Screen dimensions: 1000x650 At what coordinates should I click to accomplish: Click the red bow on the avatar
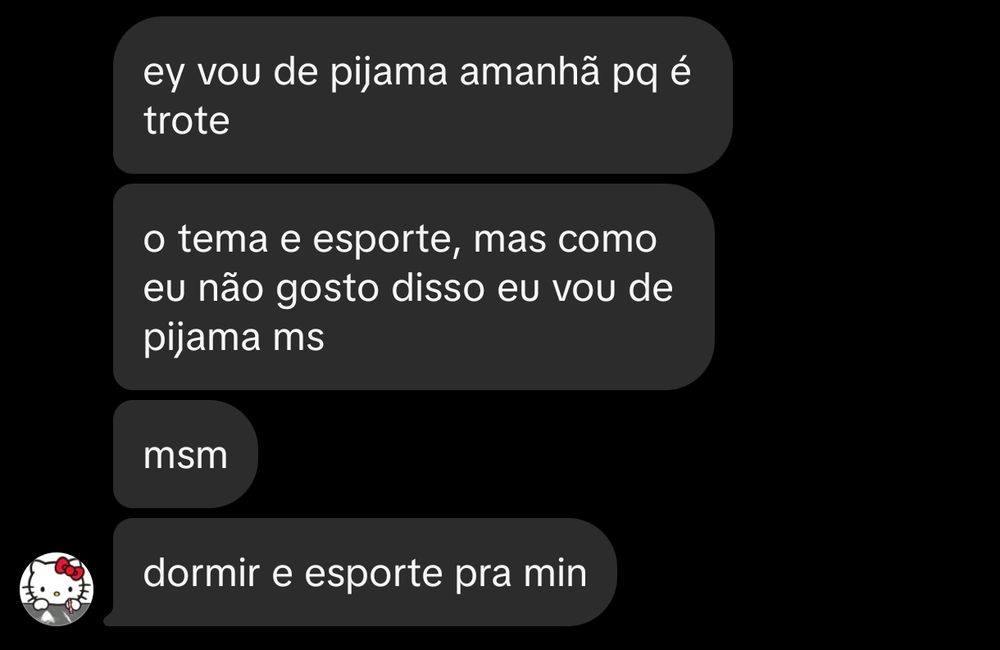(69, 568)
